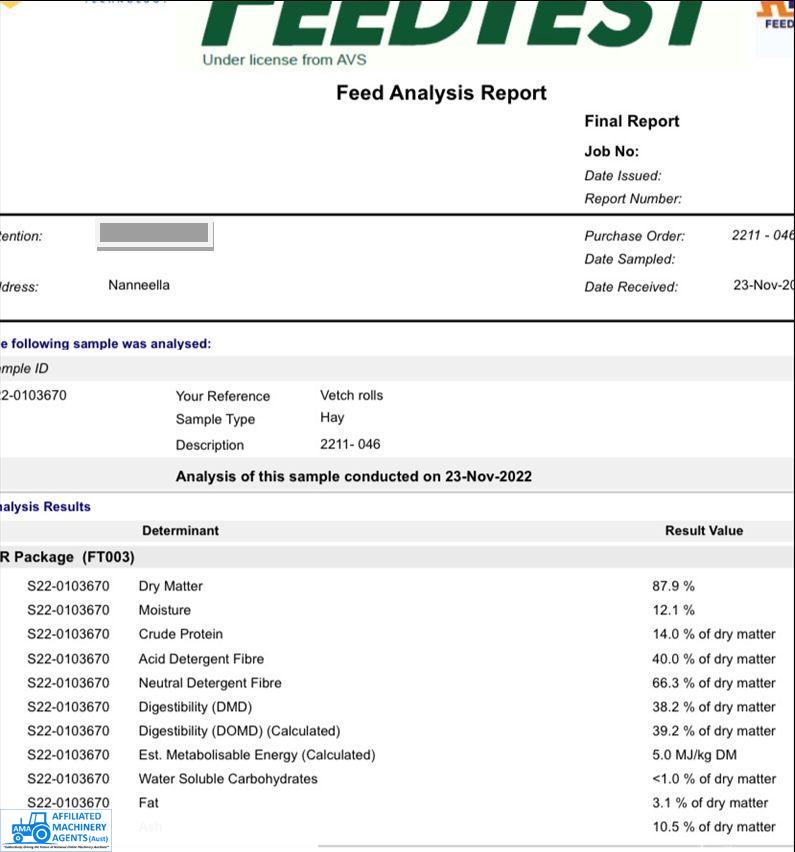Click the sample ID in the Dry Matter row
Viewport: 795px width, 852px height.
pyautogui.click(x=68, y=586)
